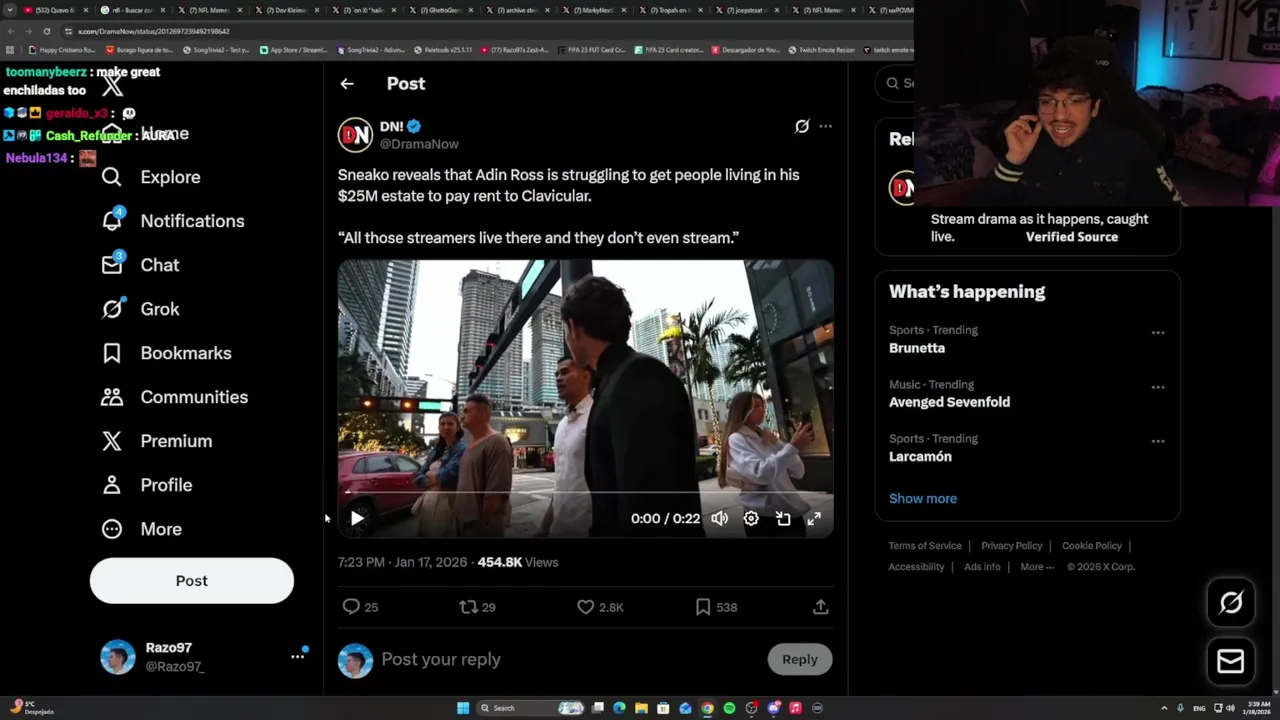Screen dimensions: 1280x720
Task: Open Communities page
Action: [174, 397]
